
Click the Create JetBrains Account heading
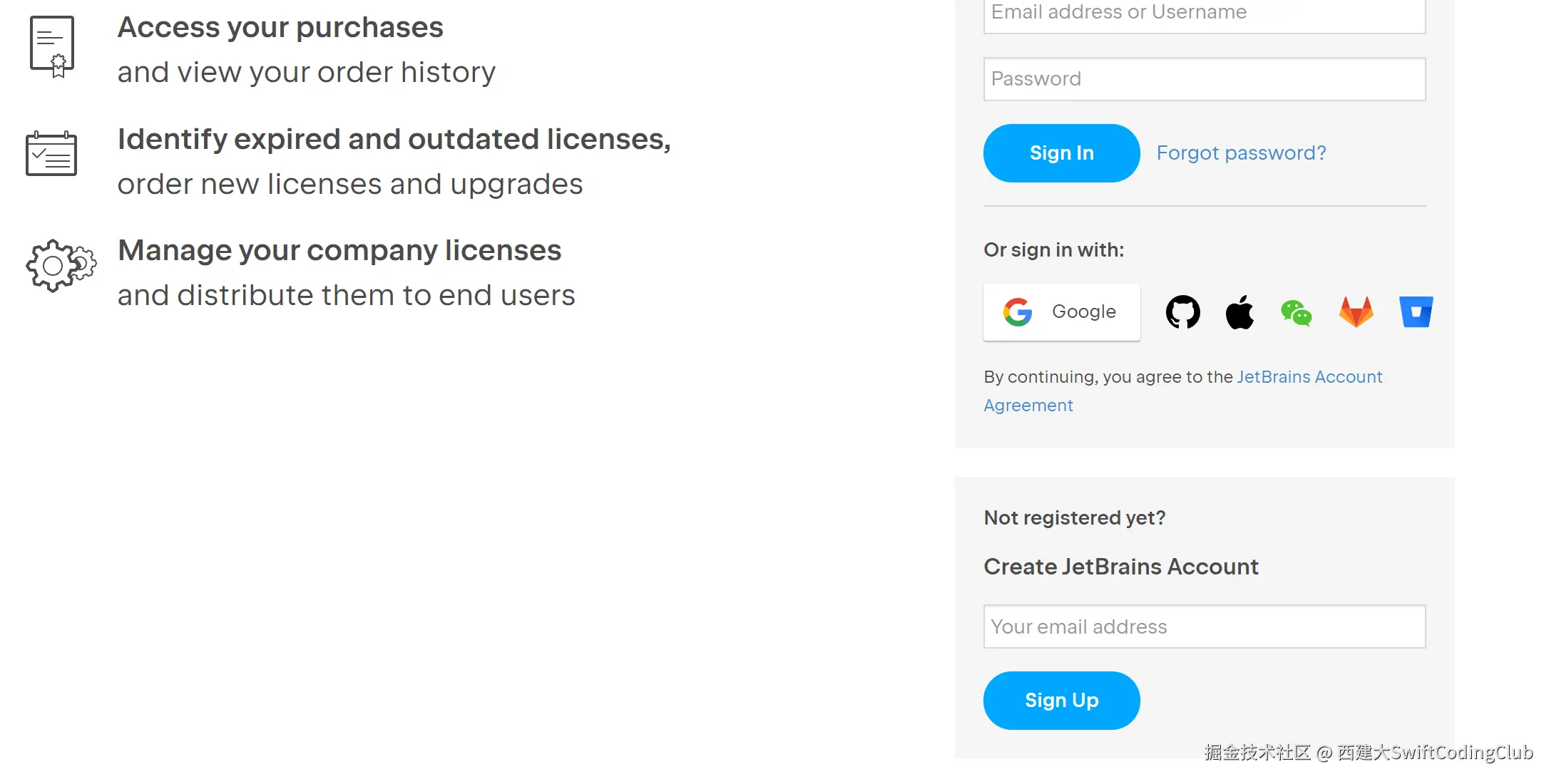point(1120,567)
